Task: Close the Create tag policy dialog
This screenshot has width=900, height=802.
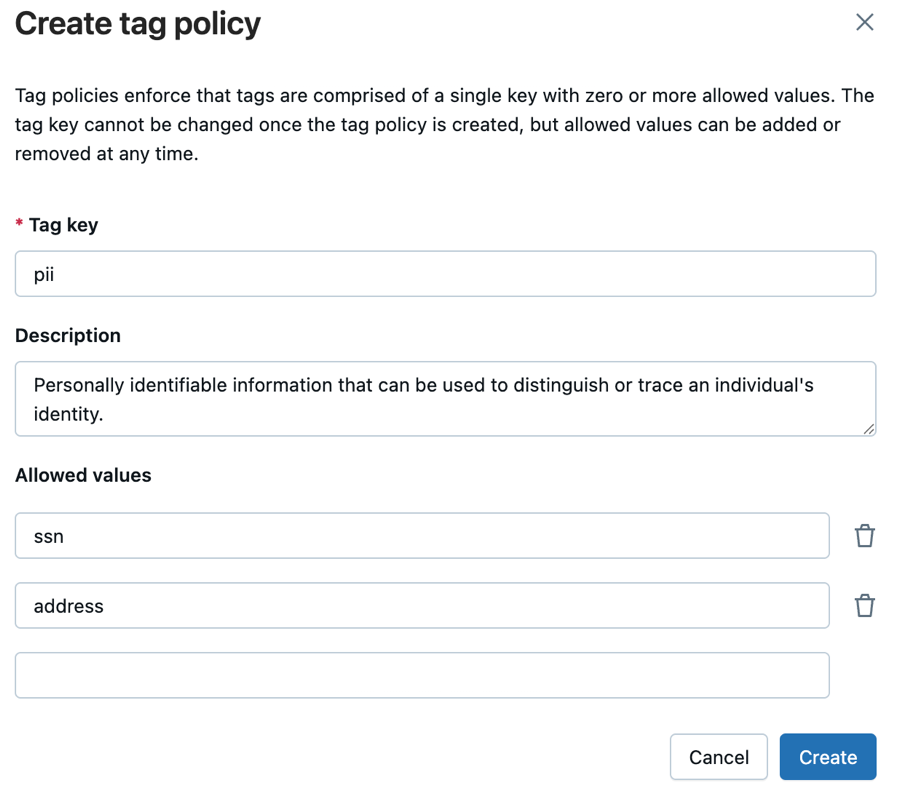Action: coord(864,22)
